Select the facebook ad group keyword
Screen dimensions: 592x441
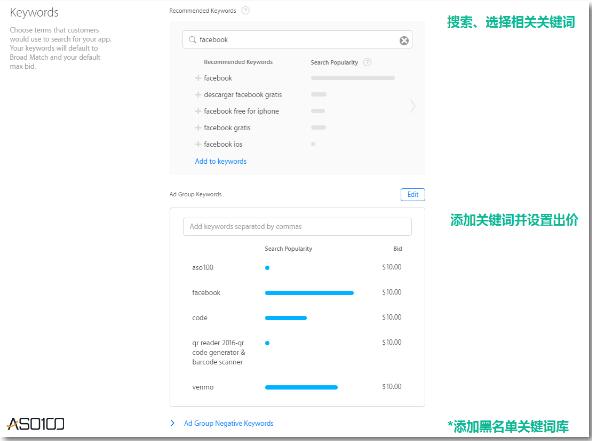[x=297, y=292]
